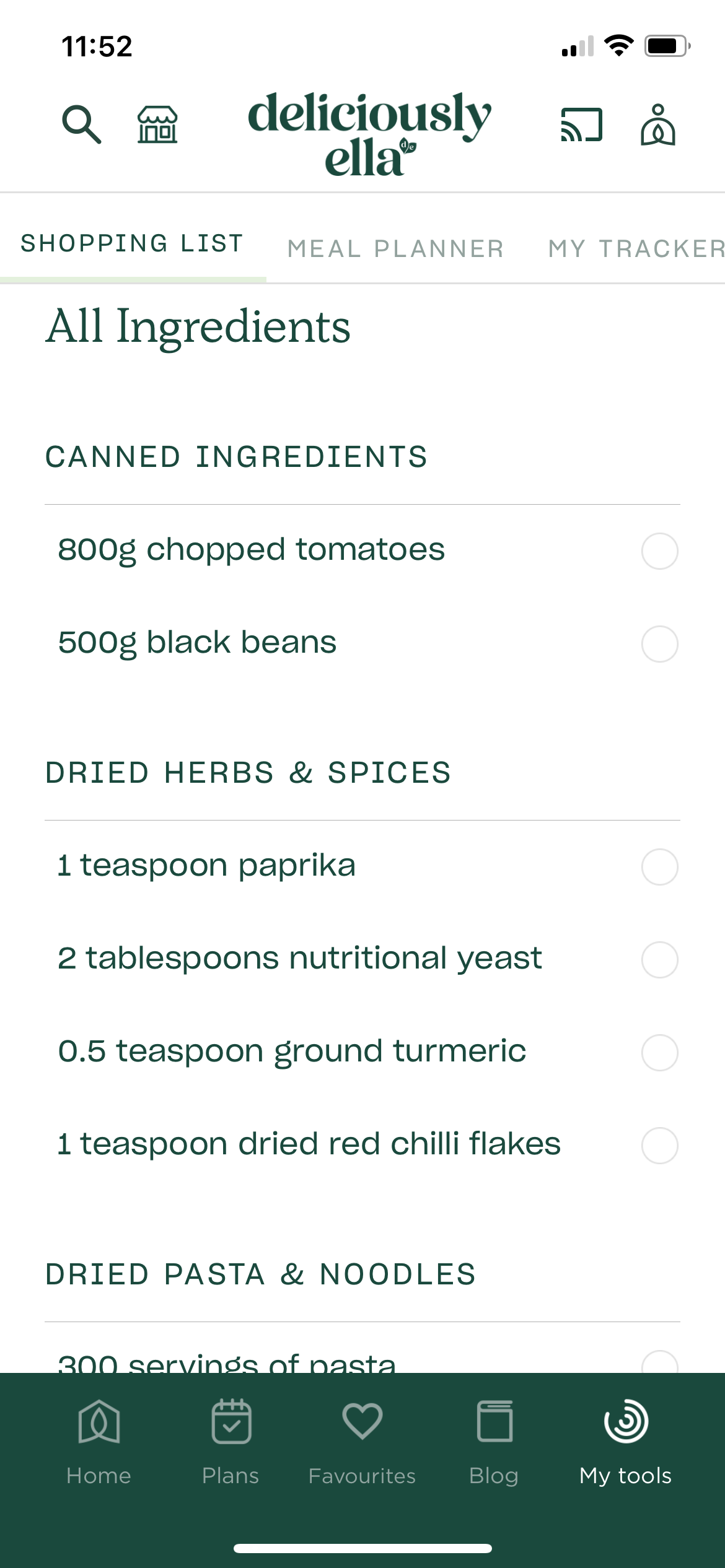725x1568 pixels.
Task: Mark 500g black beans as bought
Action: (x=659, y=643)
